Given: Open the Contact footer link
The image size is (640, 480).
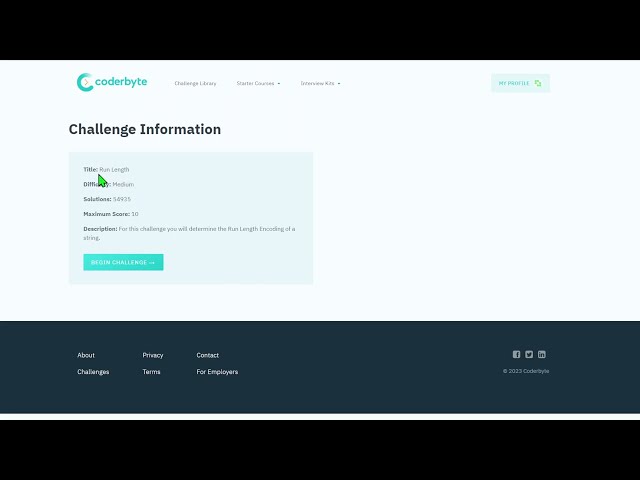Looking at the screenshot, I should point(207,355).
